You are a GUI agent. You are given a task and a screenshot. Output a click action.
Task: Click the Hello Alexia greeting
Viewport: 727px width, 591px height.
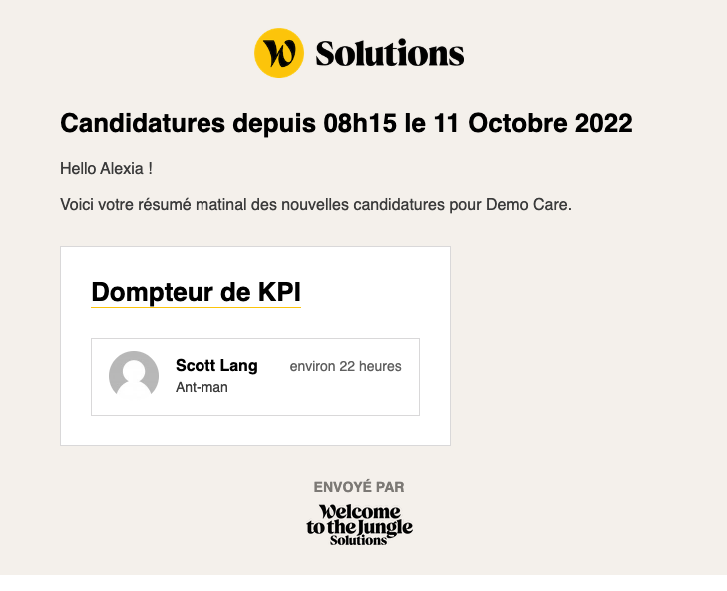106,168
